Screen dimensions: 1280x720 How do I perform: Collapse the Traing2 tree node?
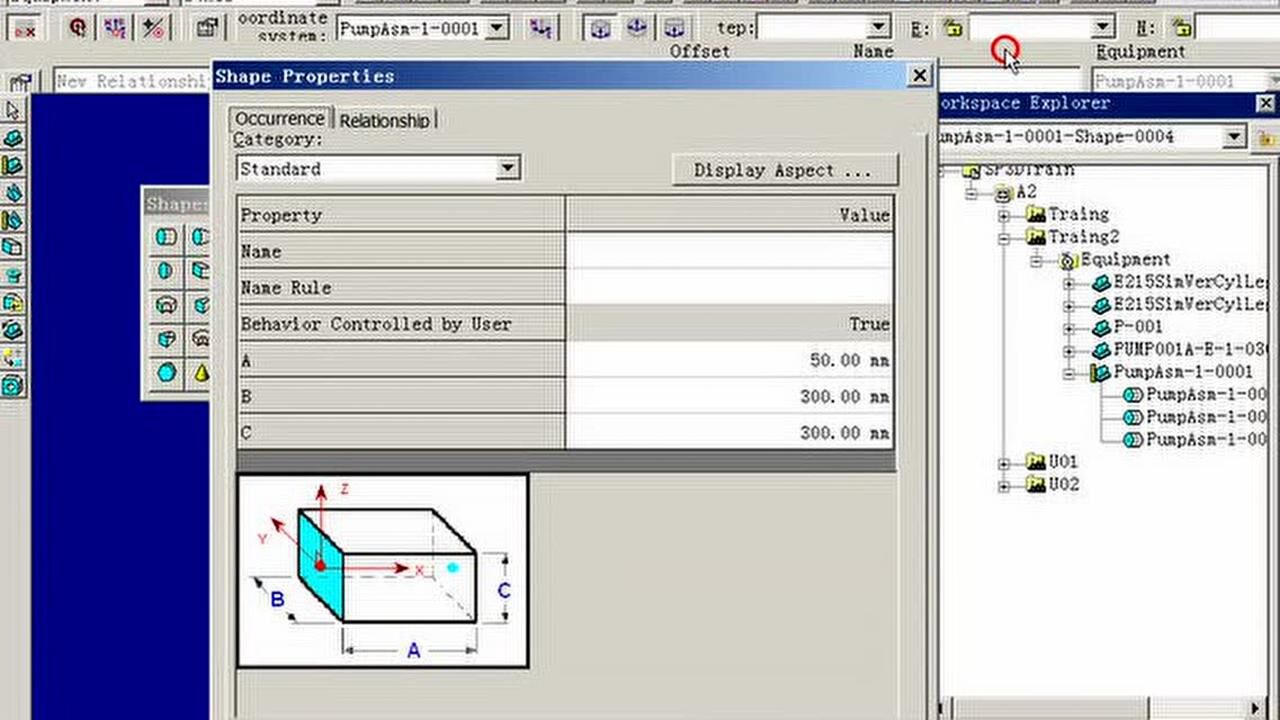pyautogui.click(x=1004, y=238)
